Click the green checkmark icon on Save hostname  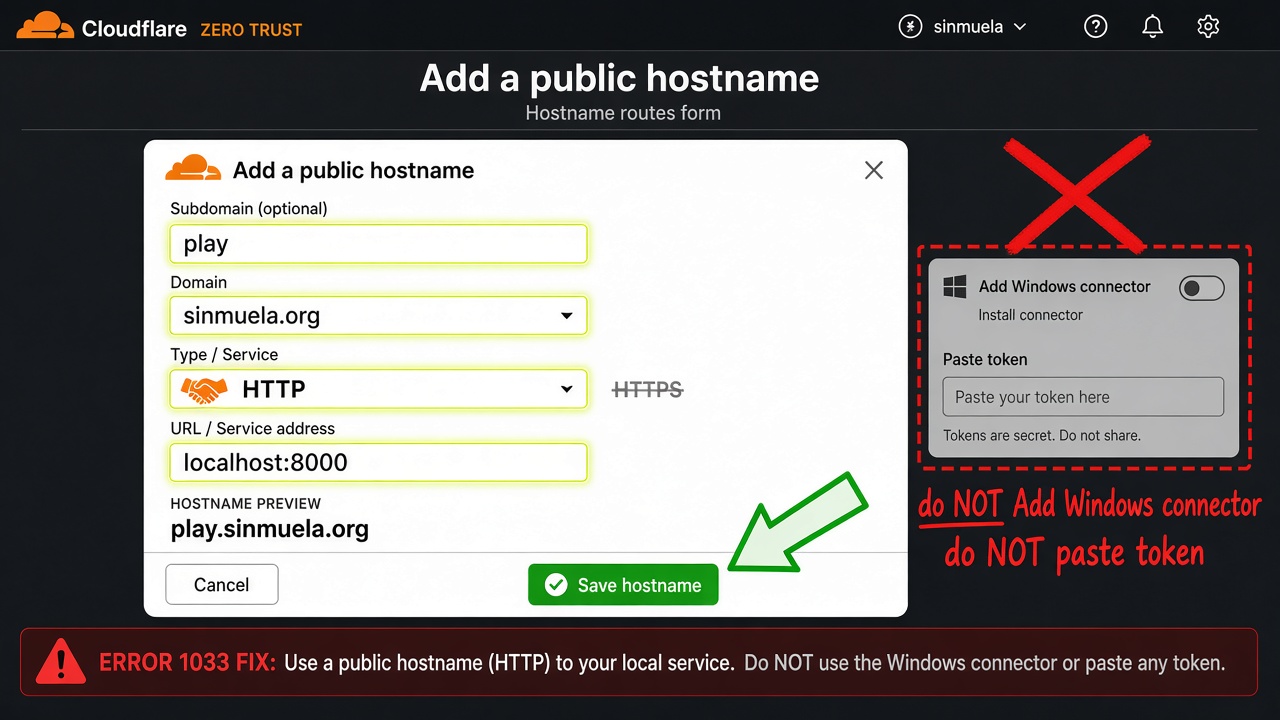[555, 585]
